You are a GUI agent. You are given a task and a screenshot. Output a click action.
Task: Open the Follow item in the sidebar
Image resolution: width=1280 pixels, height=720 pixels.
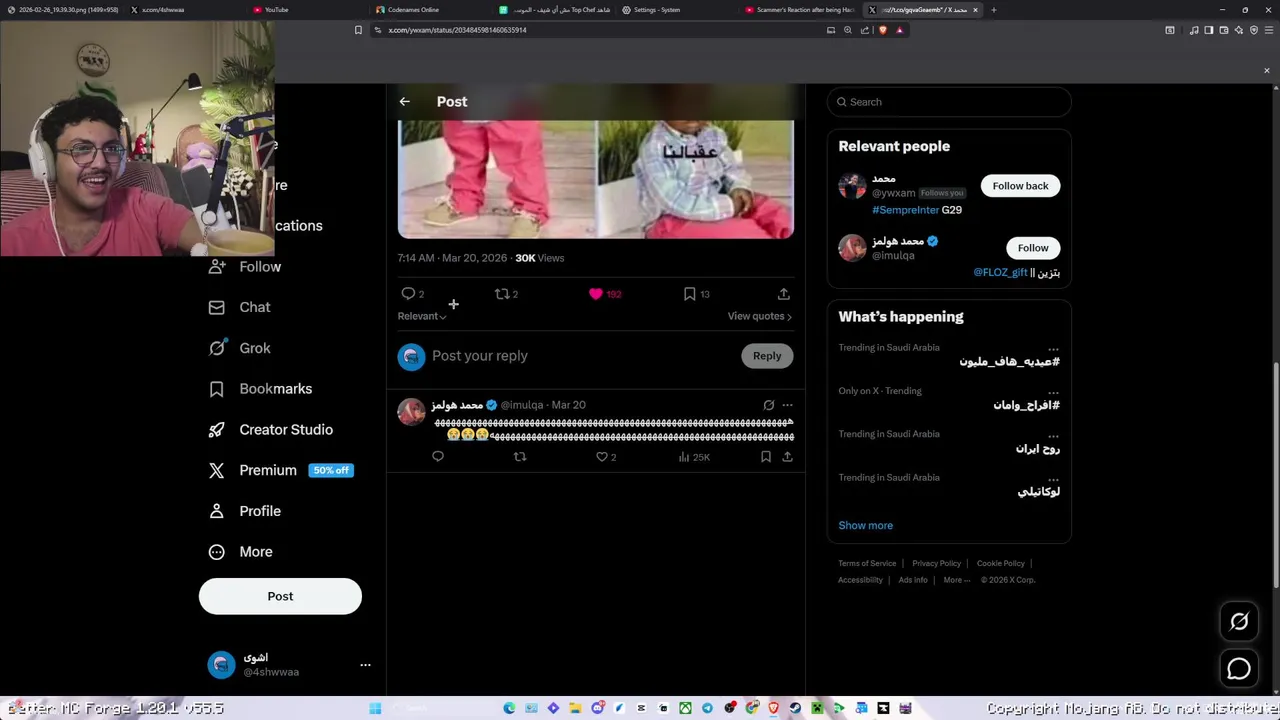(245, 267)
